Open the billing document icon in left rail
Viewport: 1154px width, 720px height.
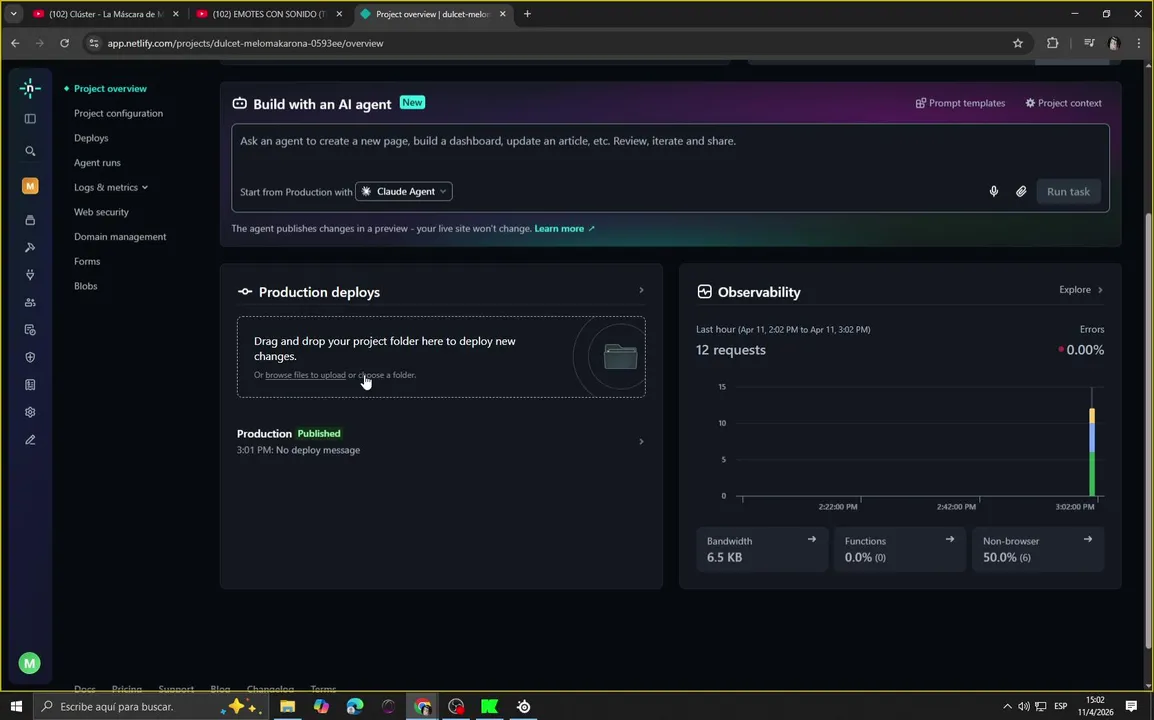[30, 385]
